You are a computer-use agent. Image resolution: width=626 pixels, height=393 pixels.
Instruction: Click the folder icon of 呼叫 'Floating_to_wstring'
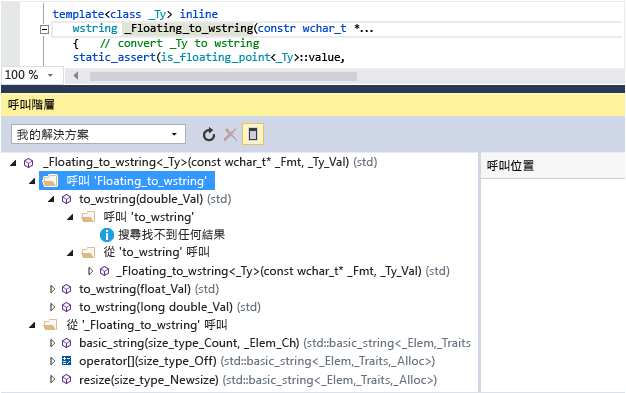click(x=50, y=181)
